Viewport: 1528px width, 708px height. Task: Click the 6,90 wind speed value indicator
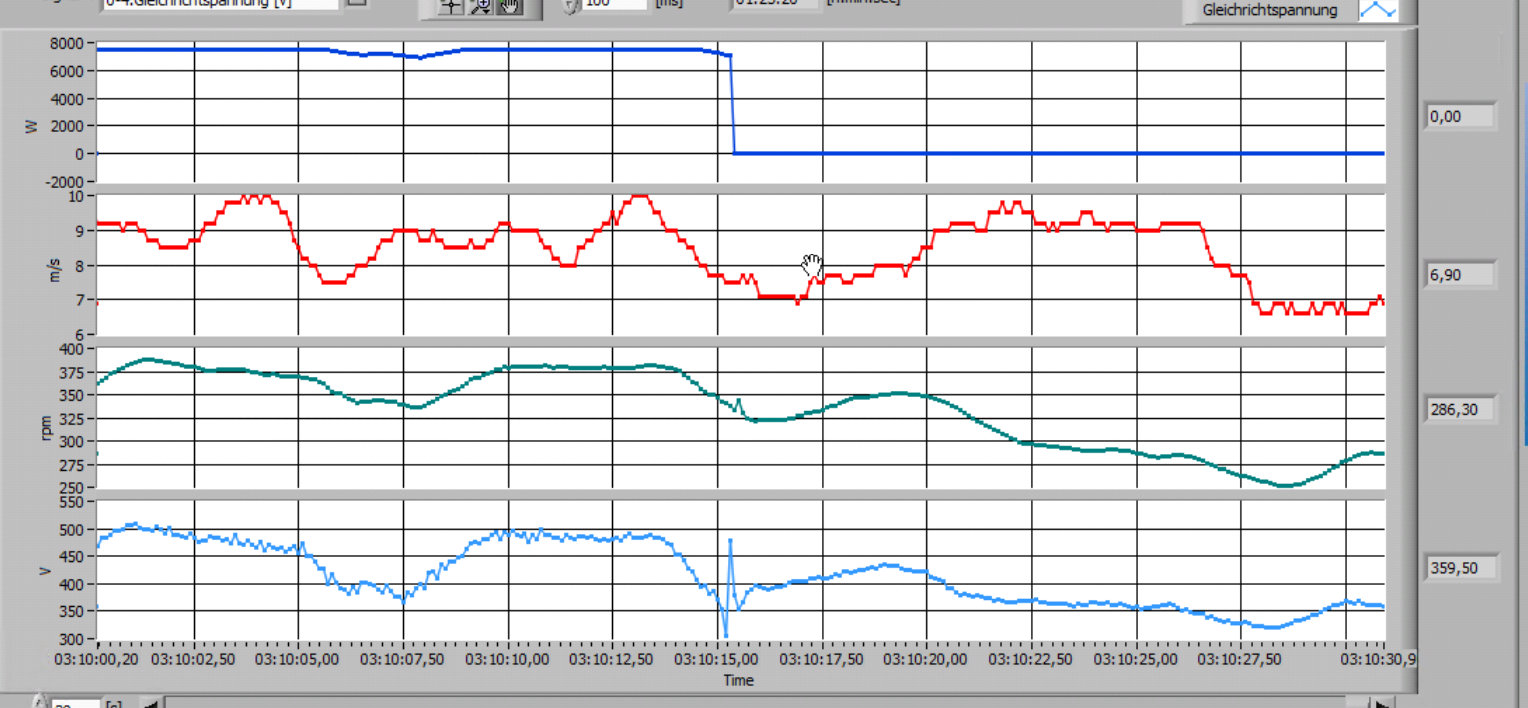[1459, 275]
